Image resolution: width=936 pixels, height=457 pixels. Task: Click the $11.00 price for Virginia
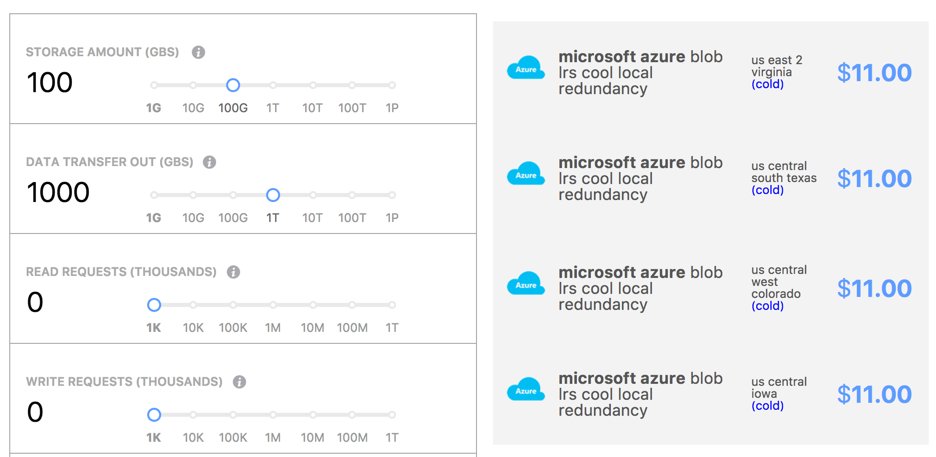[875, 73]
